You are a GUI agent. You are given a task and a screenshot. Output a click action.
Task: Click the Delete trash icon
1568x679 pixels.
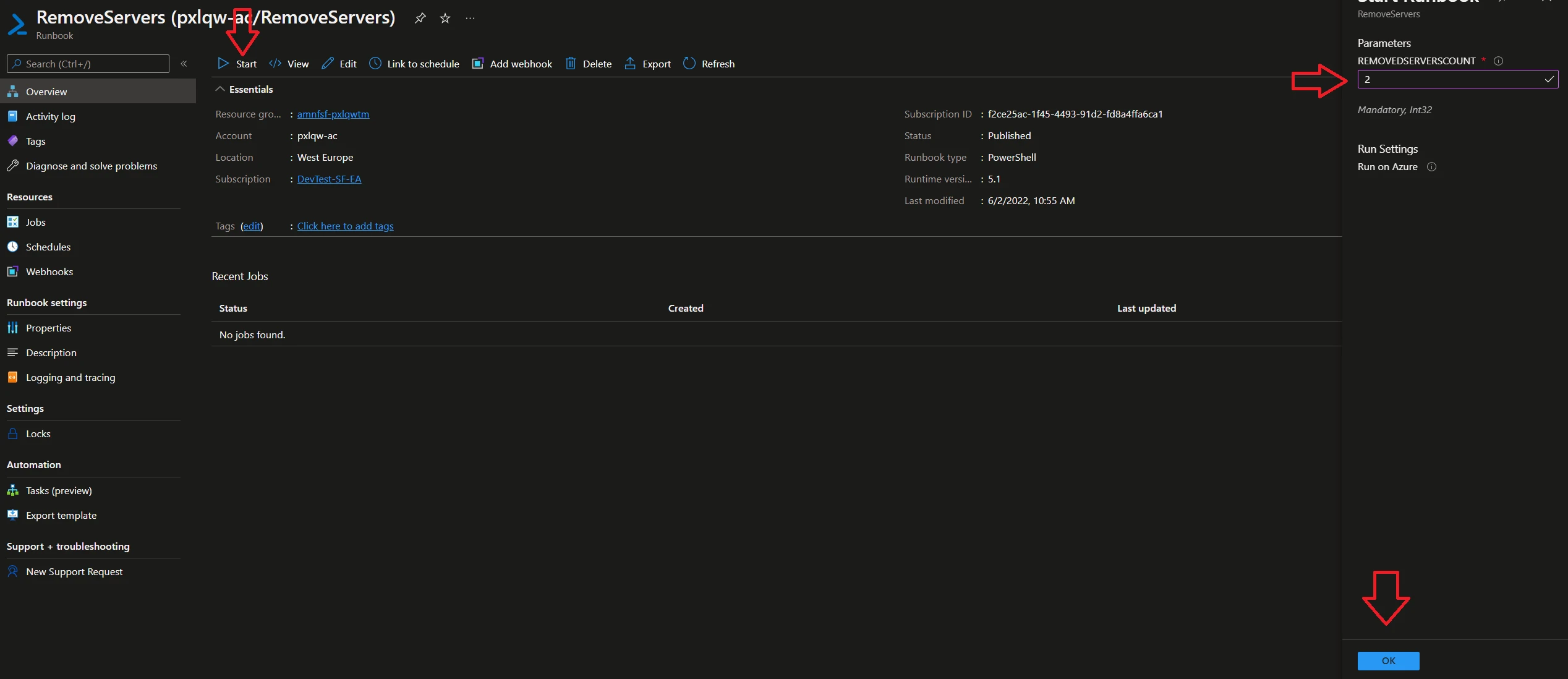571,63
